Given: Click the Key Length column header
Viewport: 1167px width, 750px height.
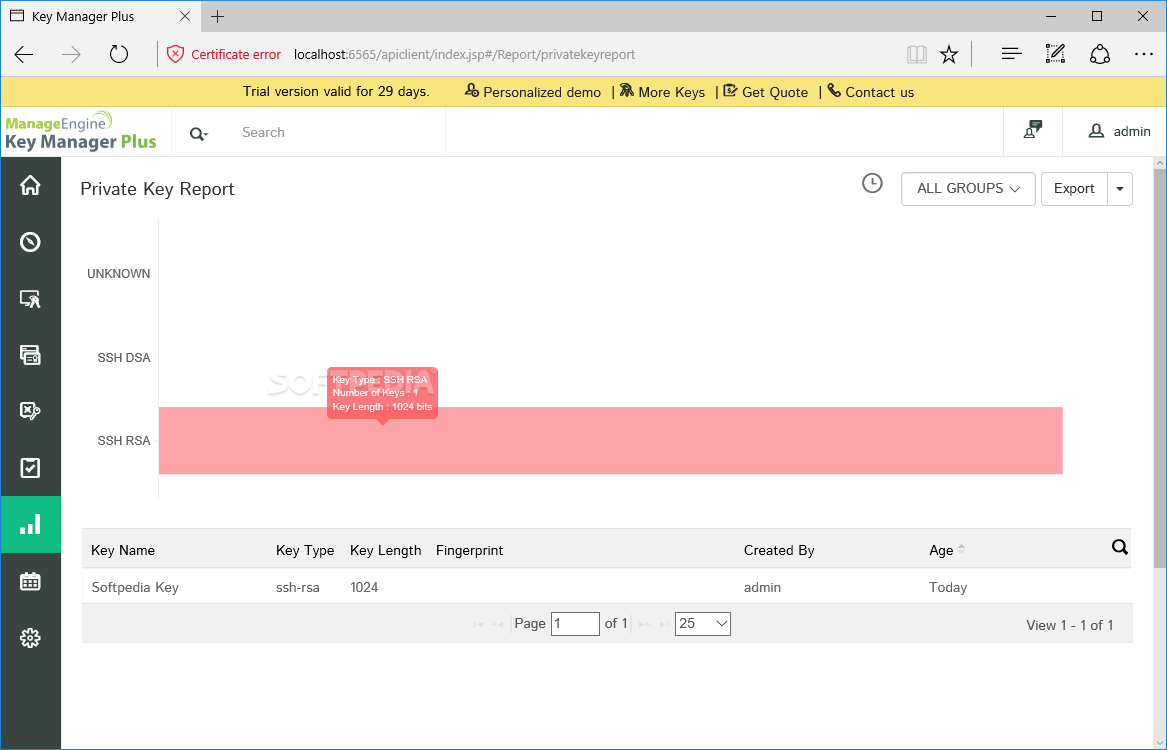Looking at the screenshot, I should 386,551.
